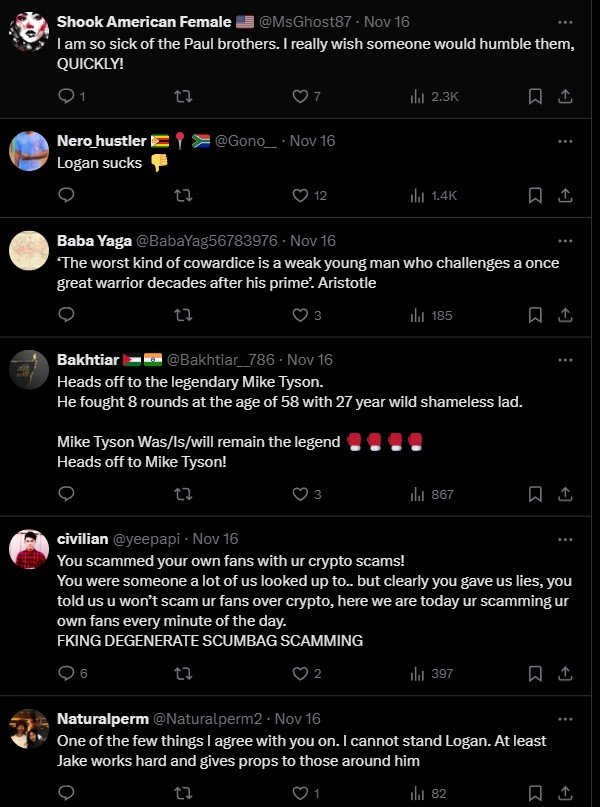
Task: Bookmark Bakhtiar's Mike Tyson tribute
Action: tap(534, 493)
